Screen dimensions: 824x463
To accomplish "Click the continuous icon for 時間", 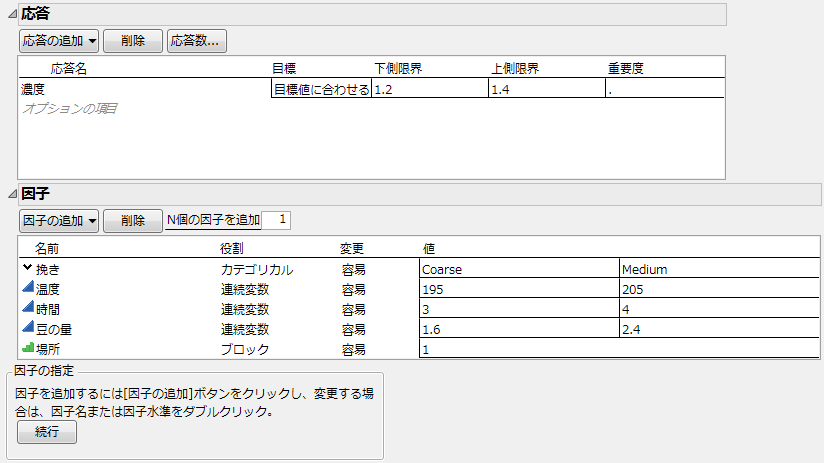I will click(x=28, y=307).
